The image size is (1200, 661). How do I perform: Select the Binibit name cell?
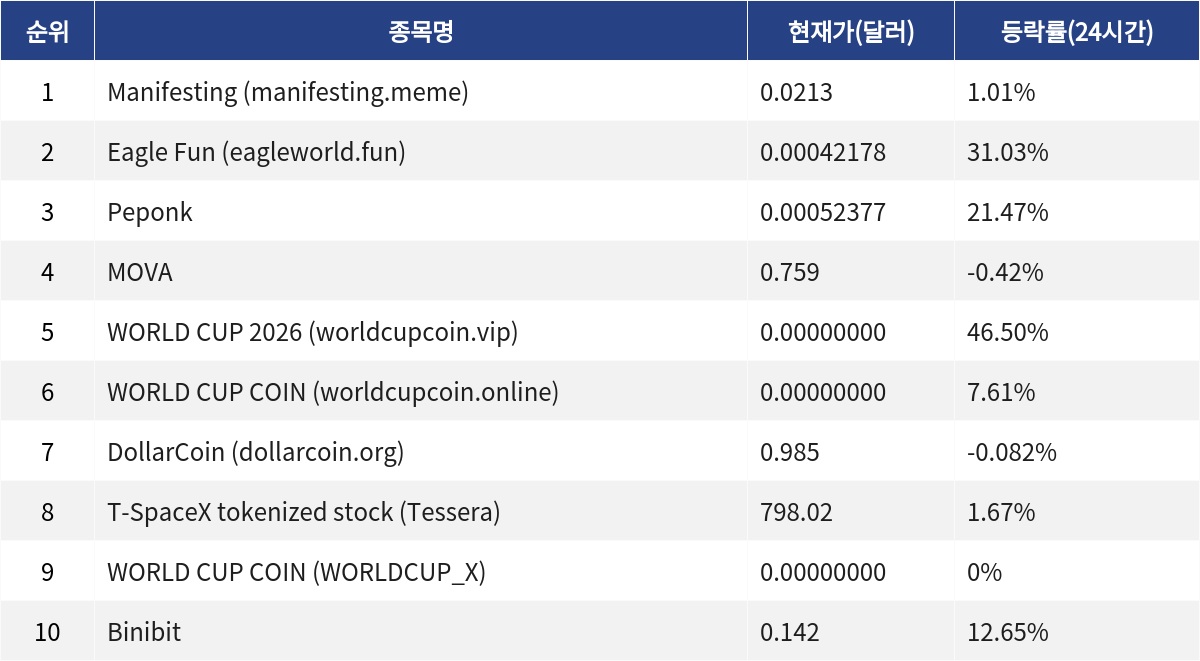point(421,632)
